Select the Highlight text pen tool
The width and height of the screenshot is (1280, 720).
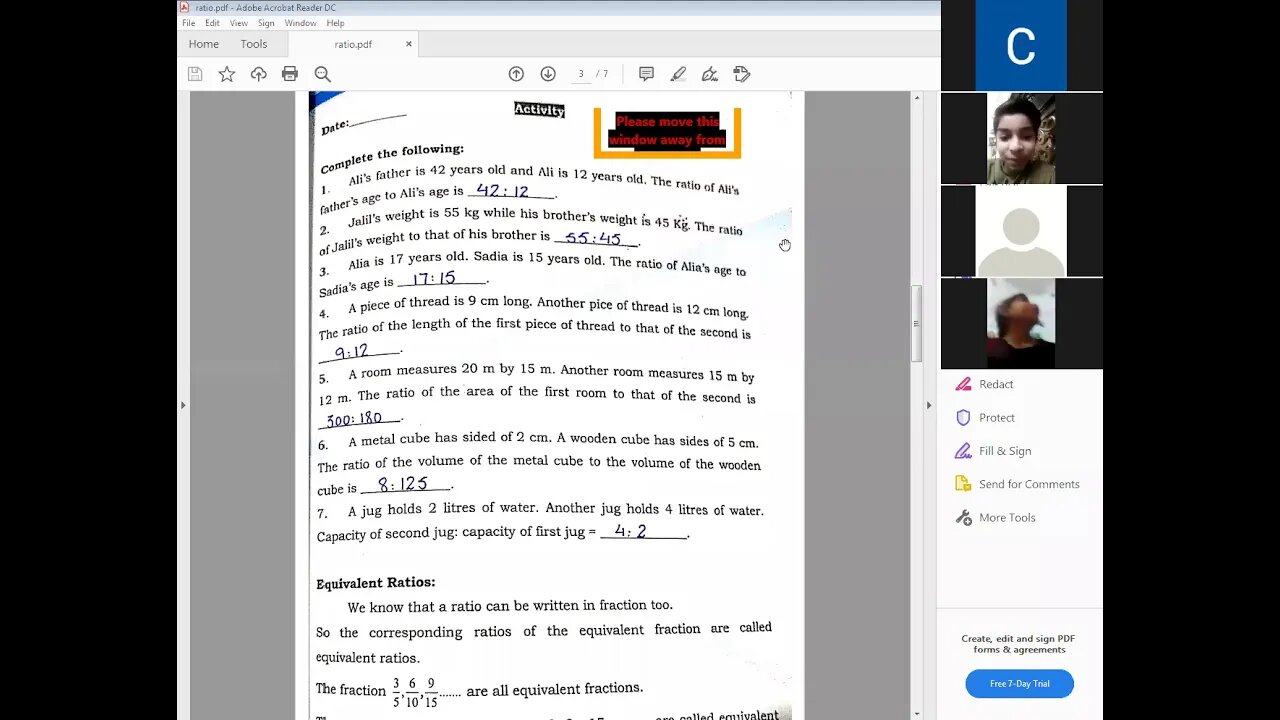678,74
